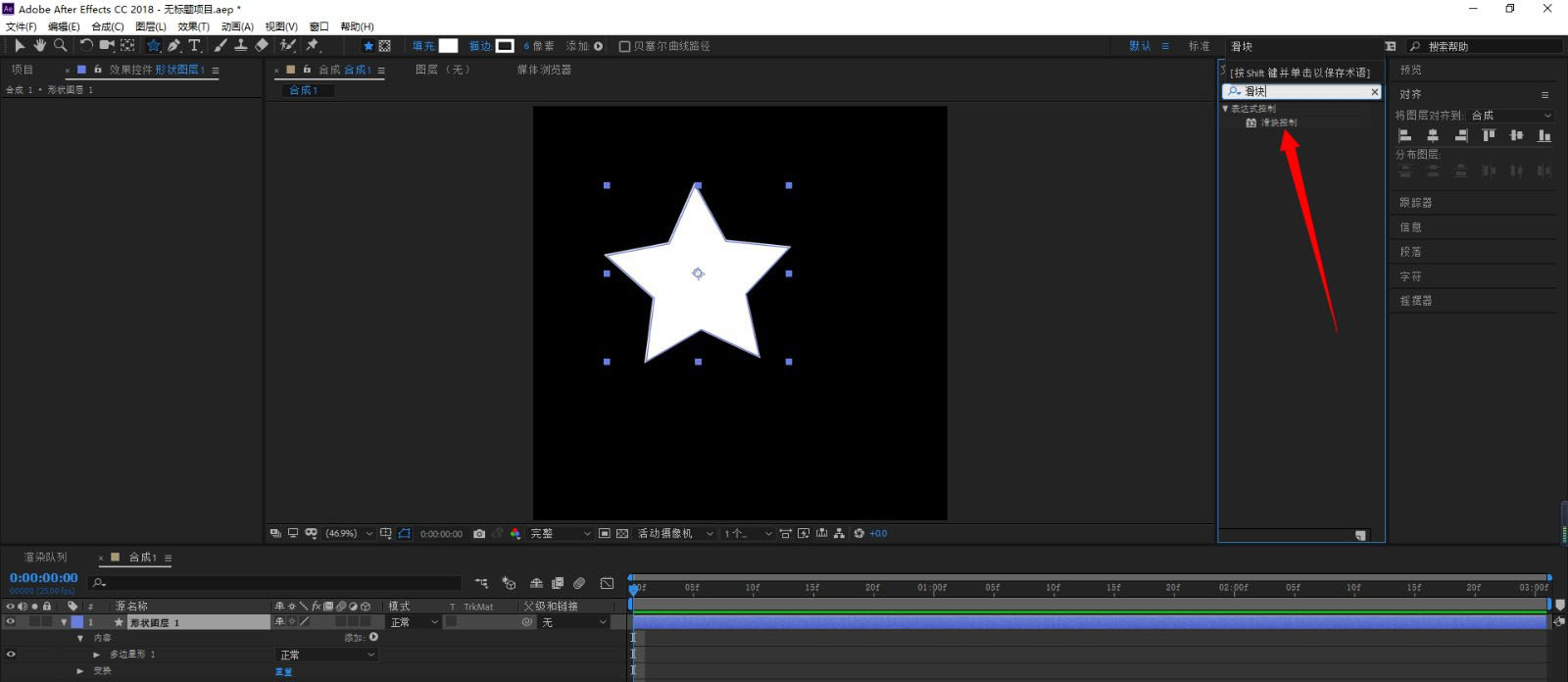Select the 滑块控制 effect result
Screen dimensions: 1568x682
click(x=1278, y=123)
